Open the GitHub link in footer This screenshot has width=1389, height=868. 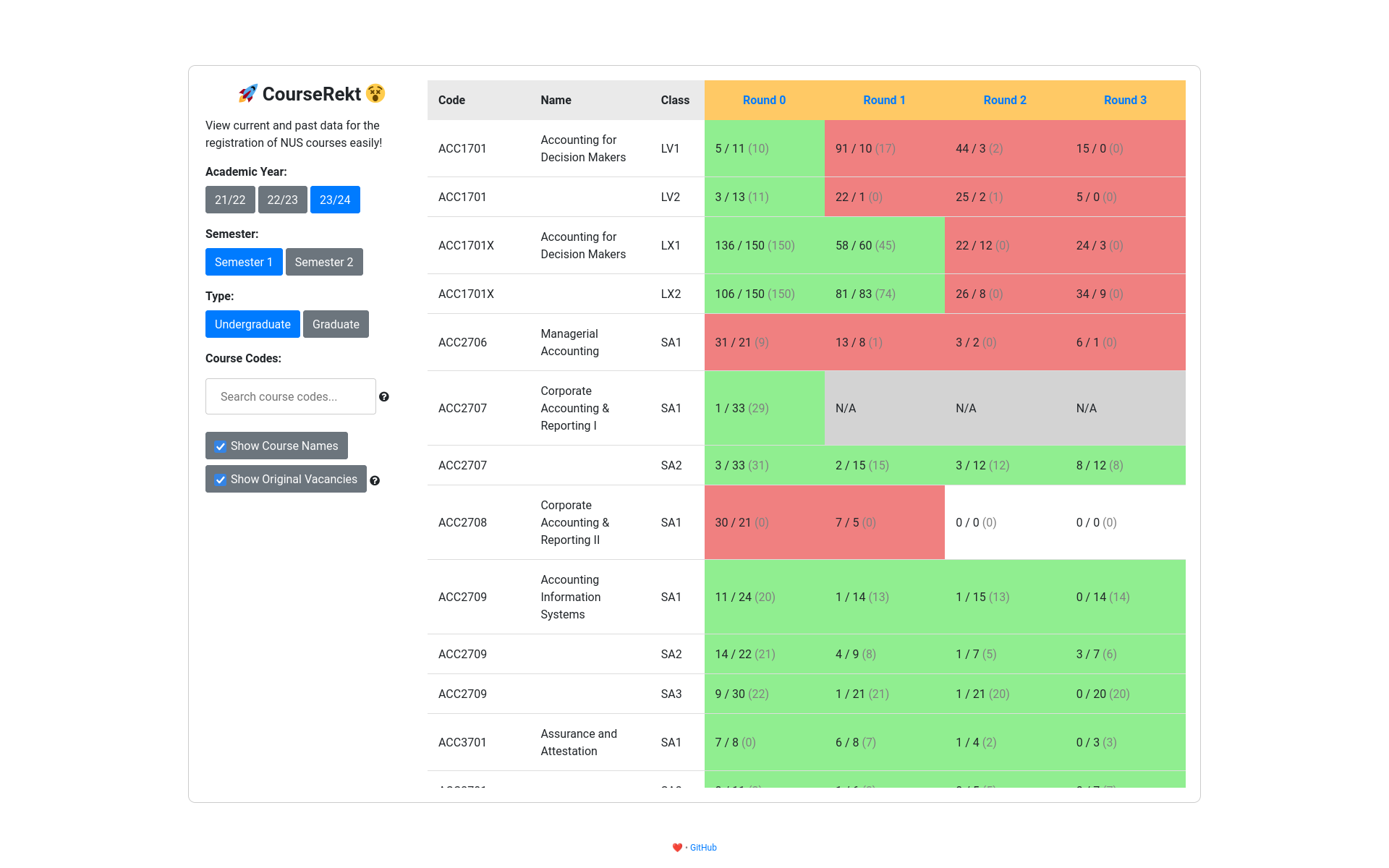pyautogui.click(x=703, y=848)
